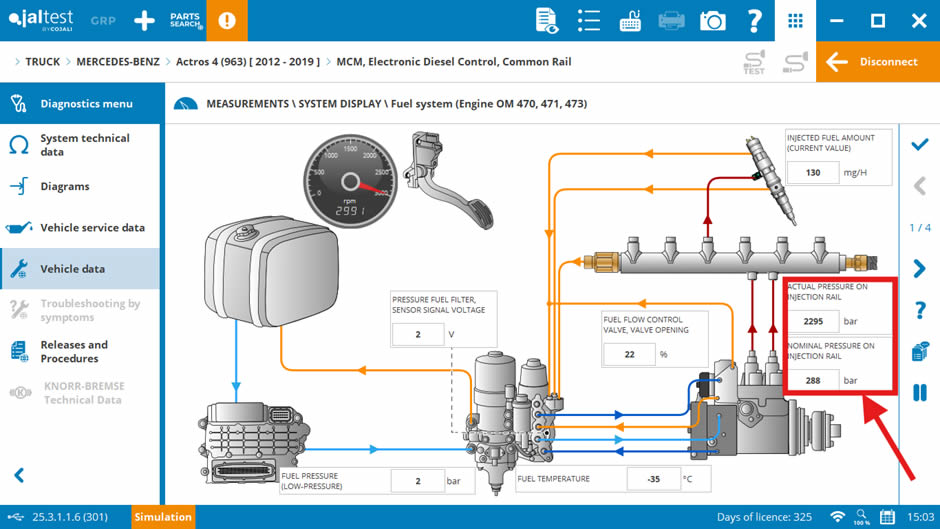Open the help icon in right panel

[x=920, y=310]
